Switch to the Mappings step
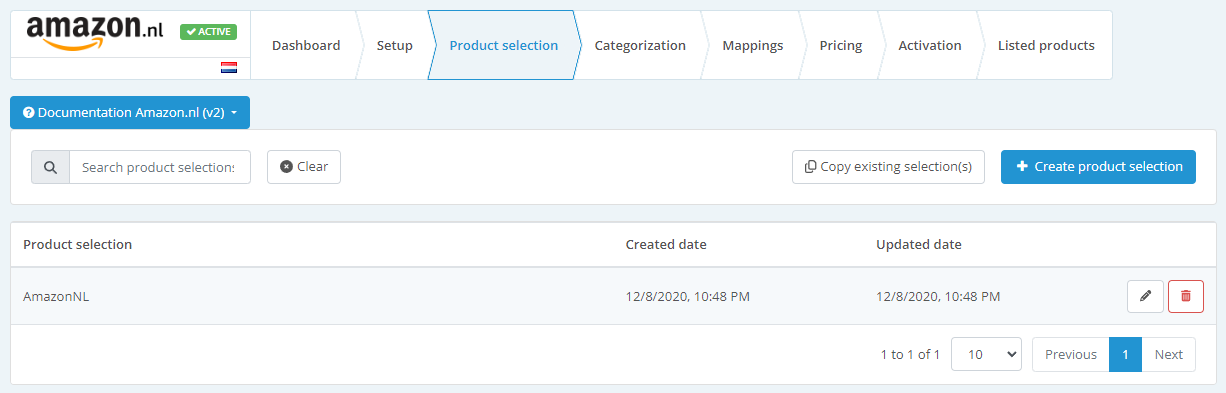Viewport: 1226px width, 393px height. point(752,45)
